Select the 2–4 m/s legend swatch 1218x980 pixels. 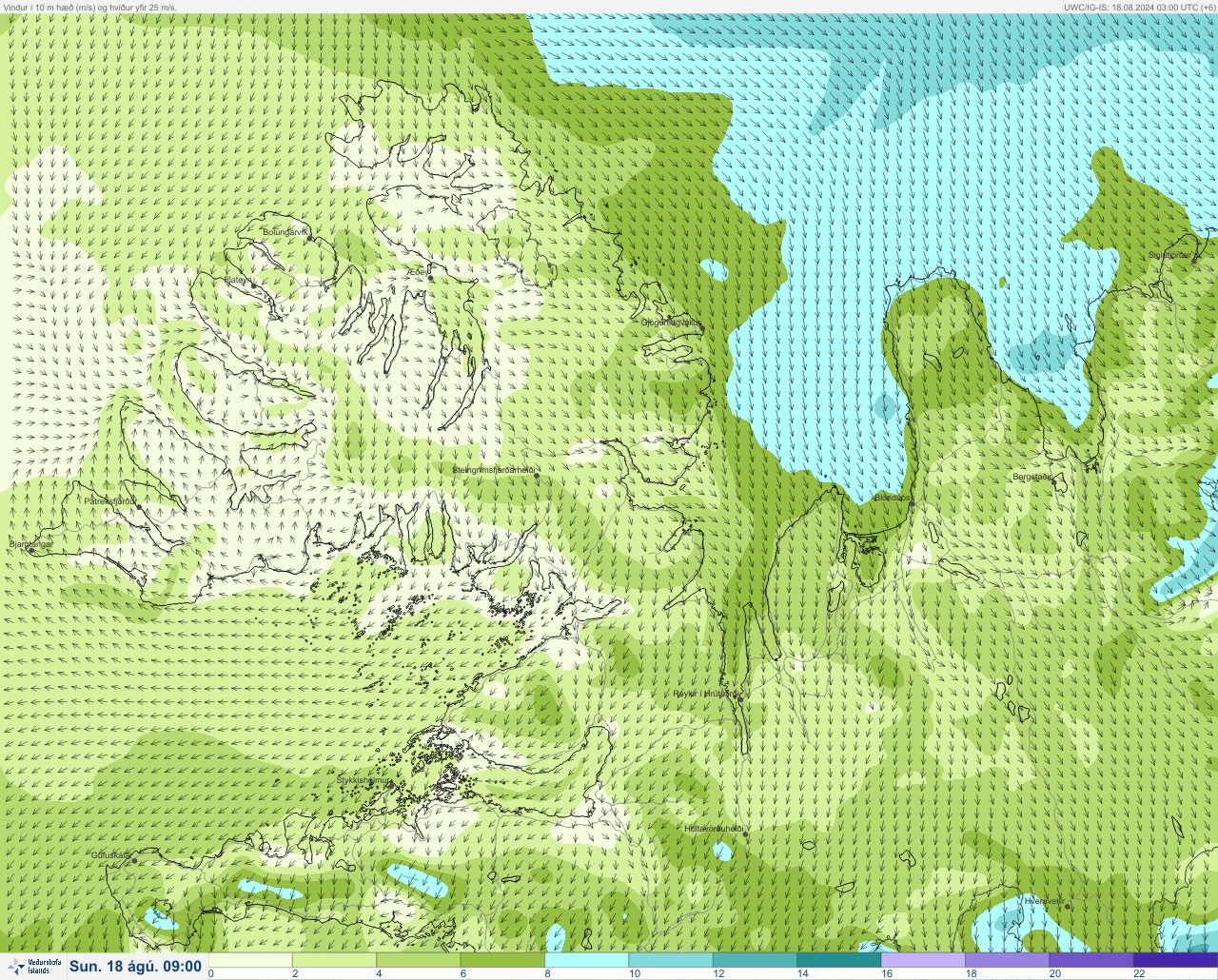[x=334, y=960]
